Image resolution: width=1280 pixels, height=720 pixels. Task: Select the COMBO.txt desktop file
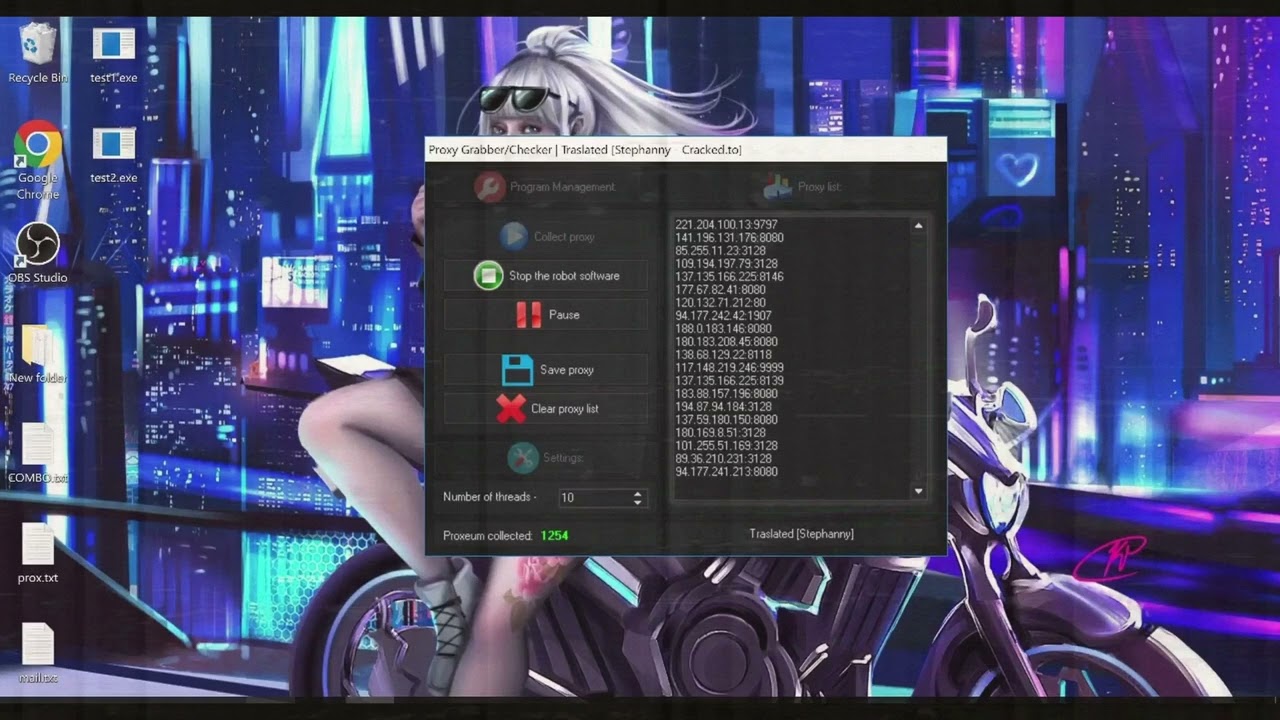[38, 453]
